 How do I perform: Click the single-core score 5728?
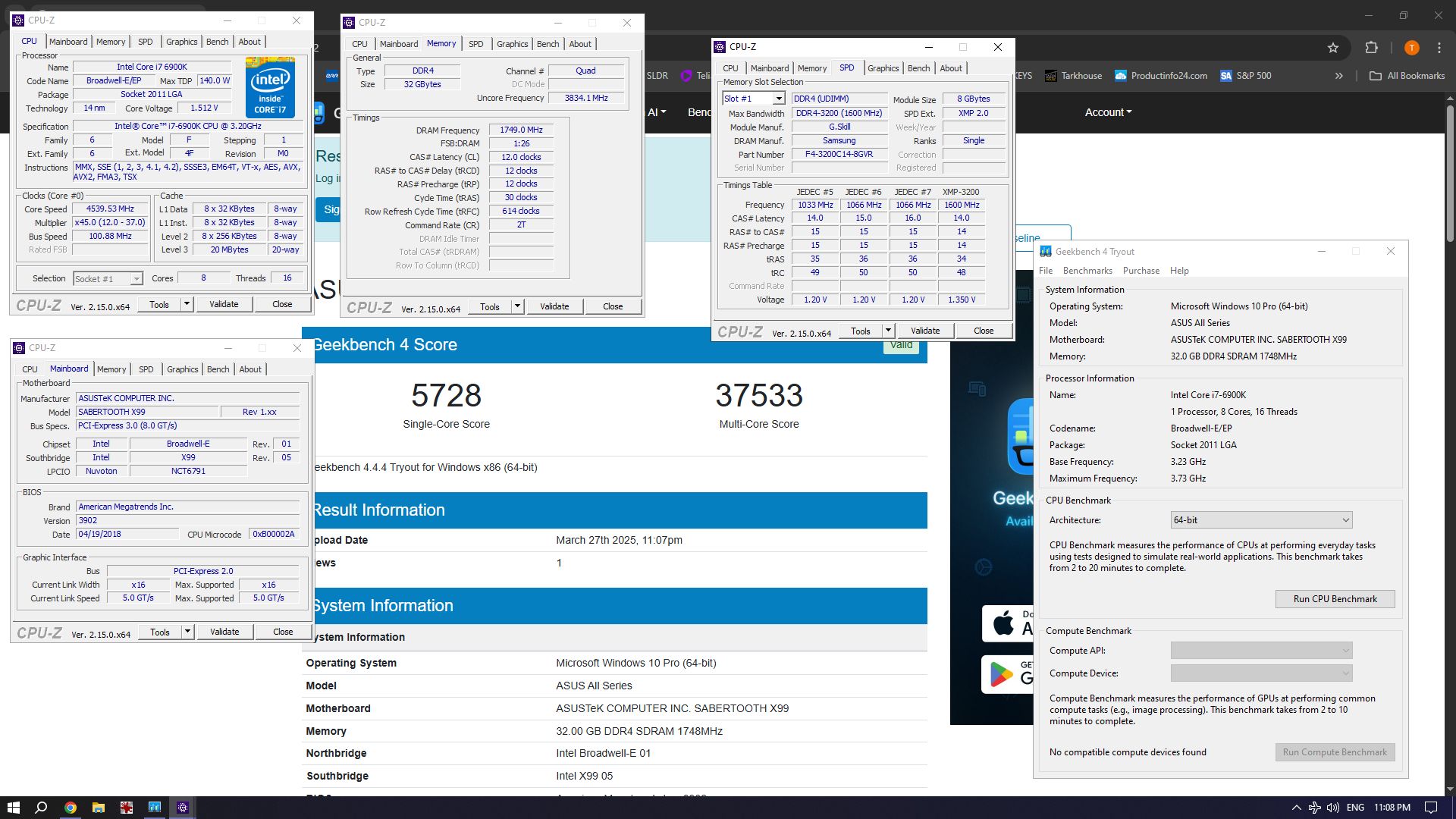click(x=446, y=396)
